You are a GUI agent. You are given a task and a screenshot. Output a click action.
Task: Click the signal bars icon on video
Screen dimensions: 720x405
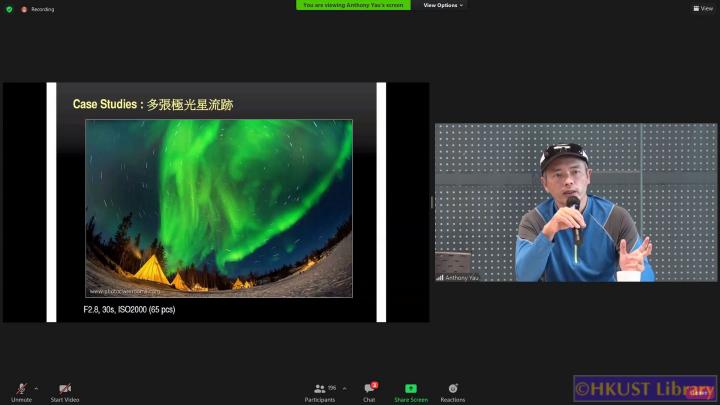(440, 277)
